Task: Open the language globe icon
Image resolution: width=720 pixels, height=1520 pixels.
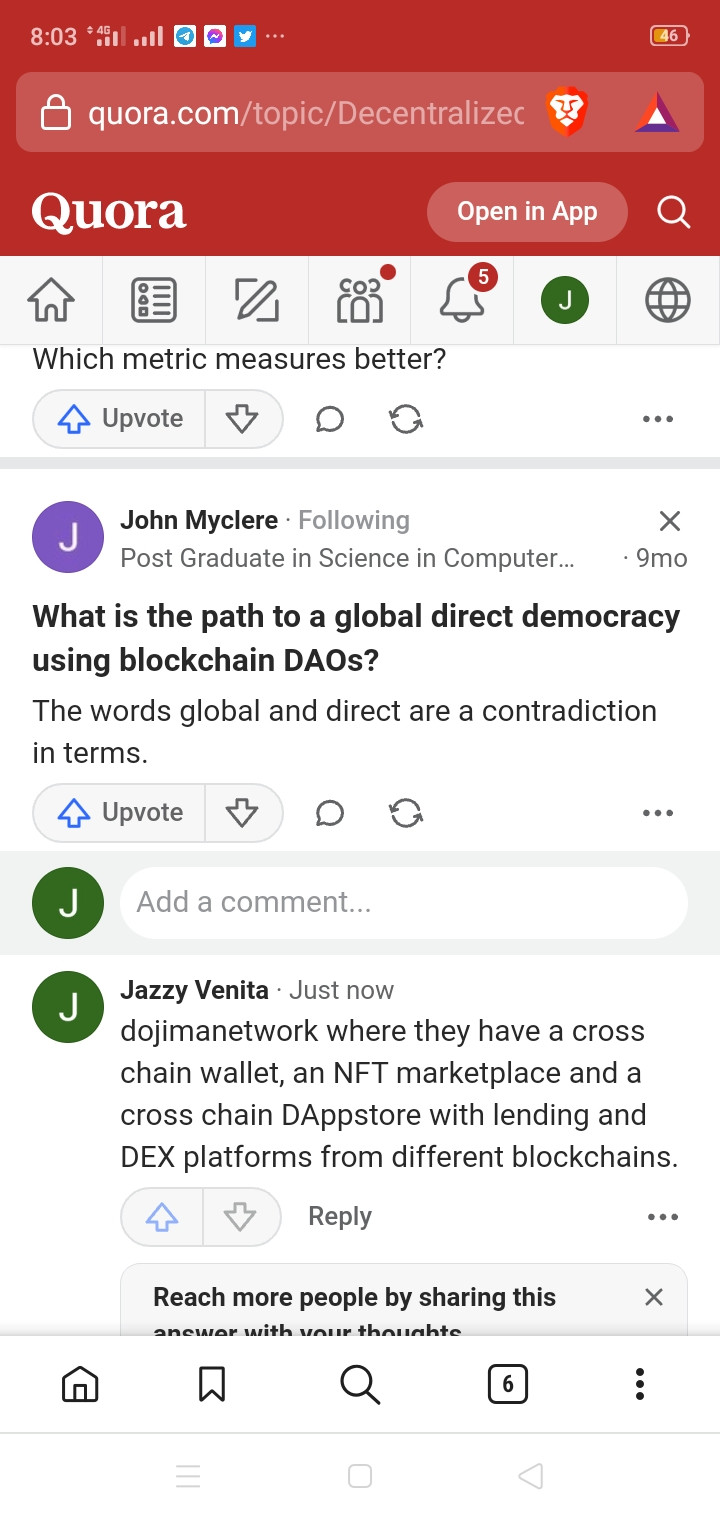Action: pyautogui.click(x=668, y=299)
